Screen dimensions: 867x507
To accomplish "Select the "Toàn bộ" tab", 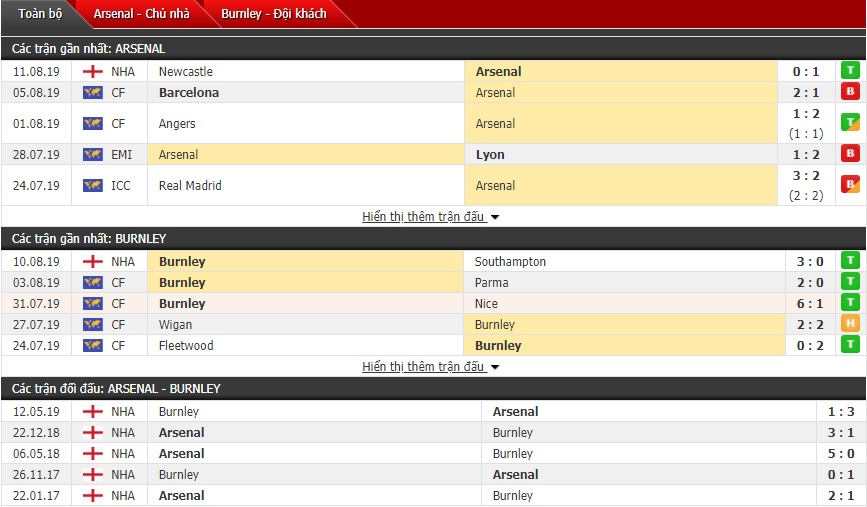I will click(40, 14).
